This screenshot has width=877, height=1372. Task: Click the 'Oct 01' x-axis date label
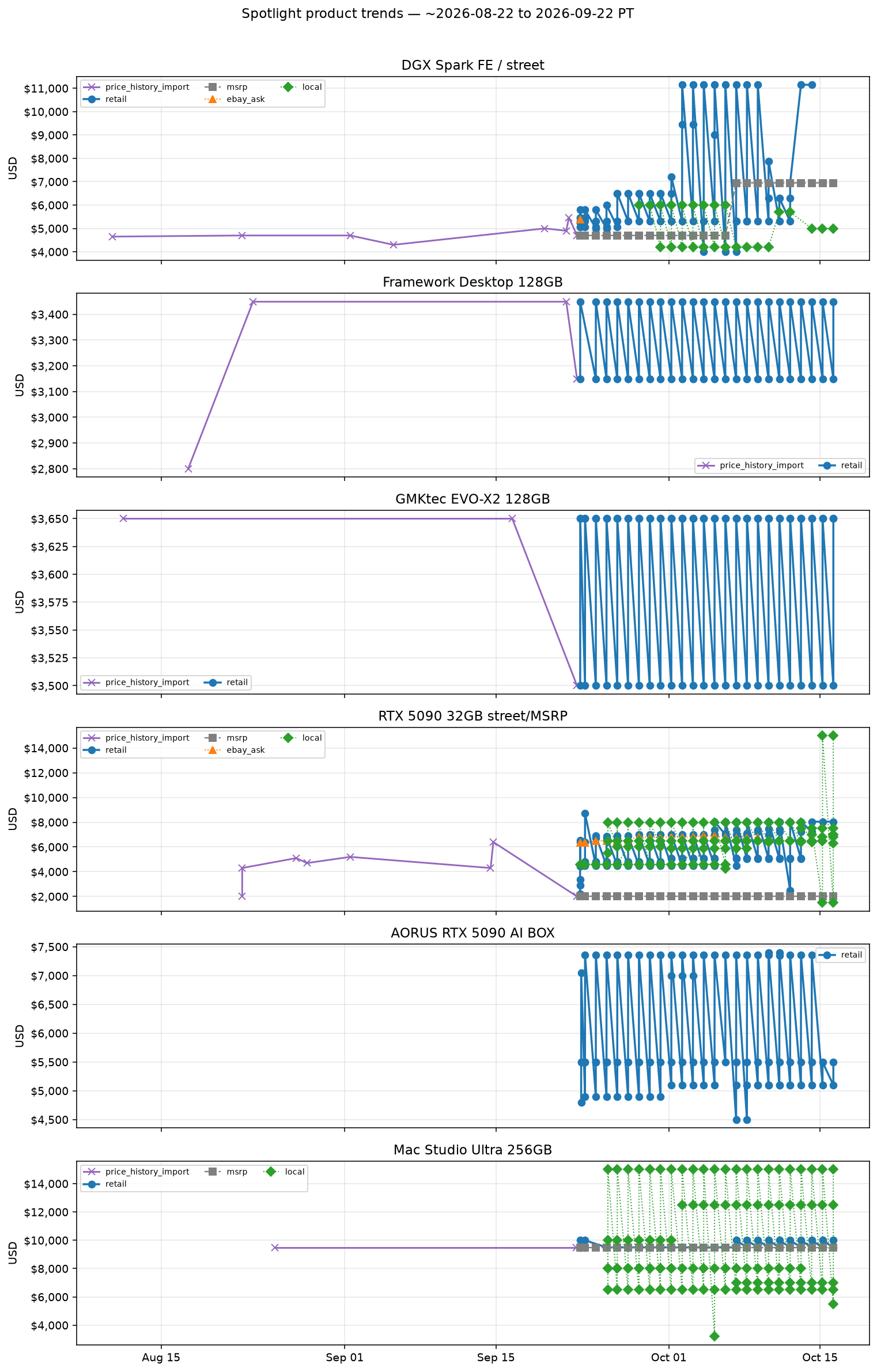[x=668, y=1358]
